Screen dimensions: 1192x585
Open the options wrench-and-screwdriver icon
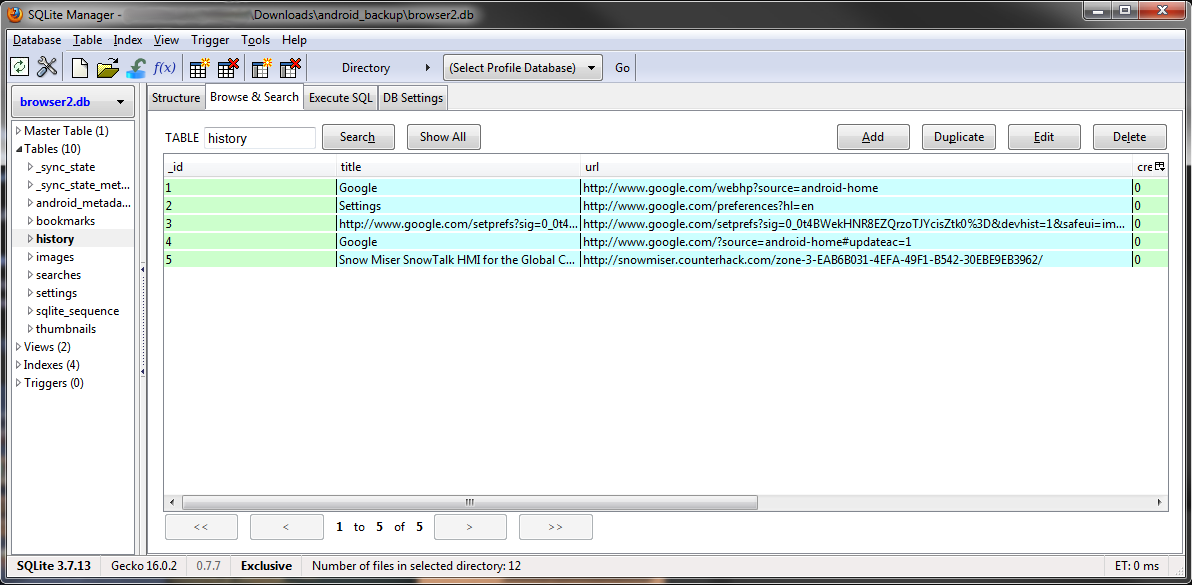tap(47, 68)
